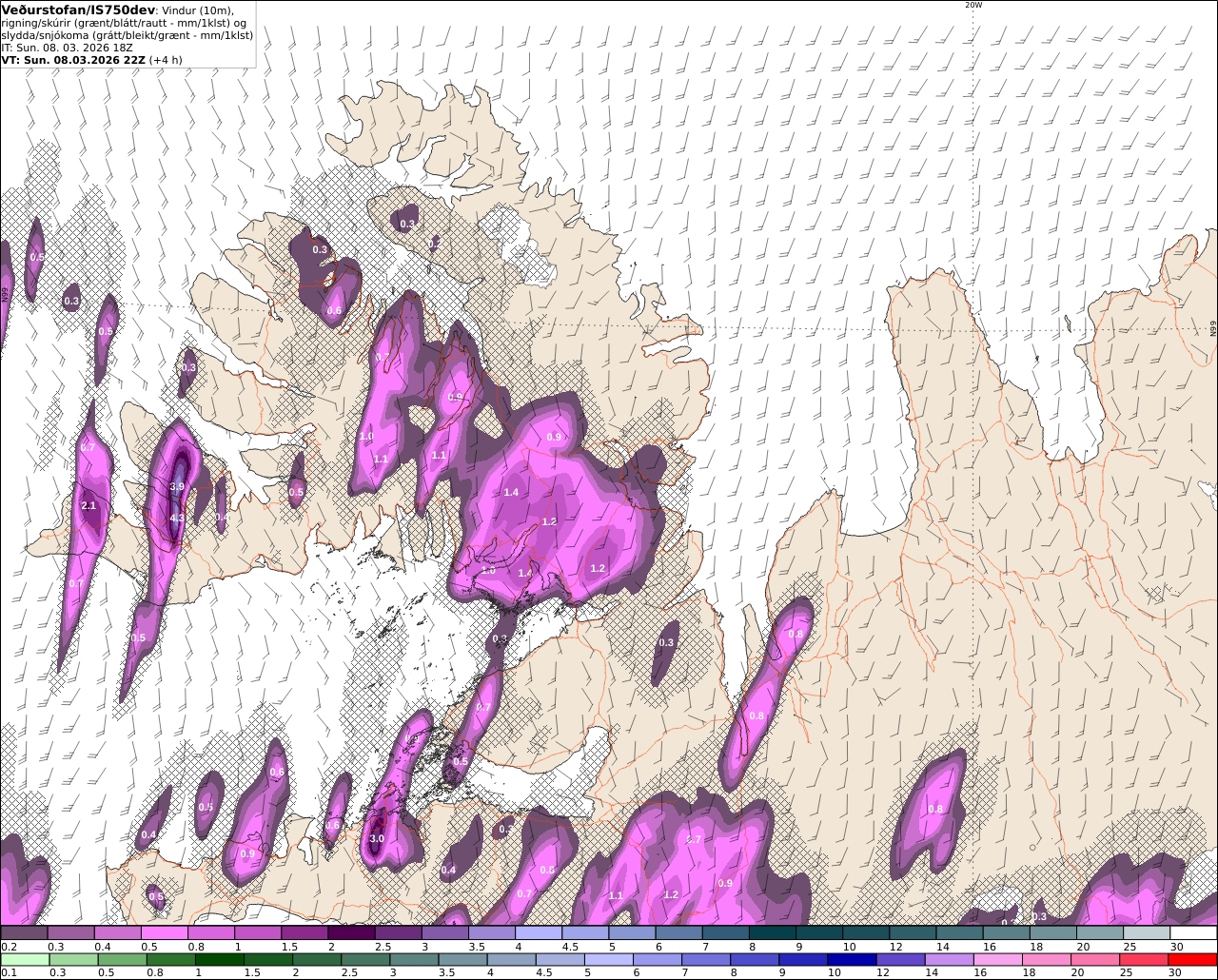This screenshot has width=1218, height=980.
Task: Select the dark teal swatch after 8 in top legend
Action: pyautogui.click(x=772, y=933)
